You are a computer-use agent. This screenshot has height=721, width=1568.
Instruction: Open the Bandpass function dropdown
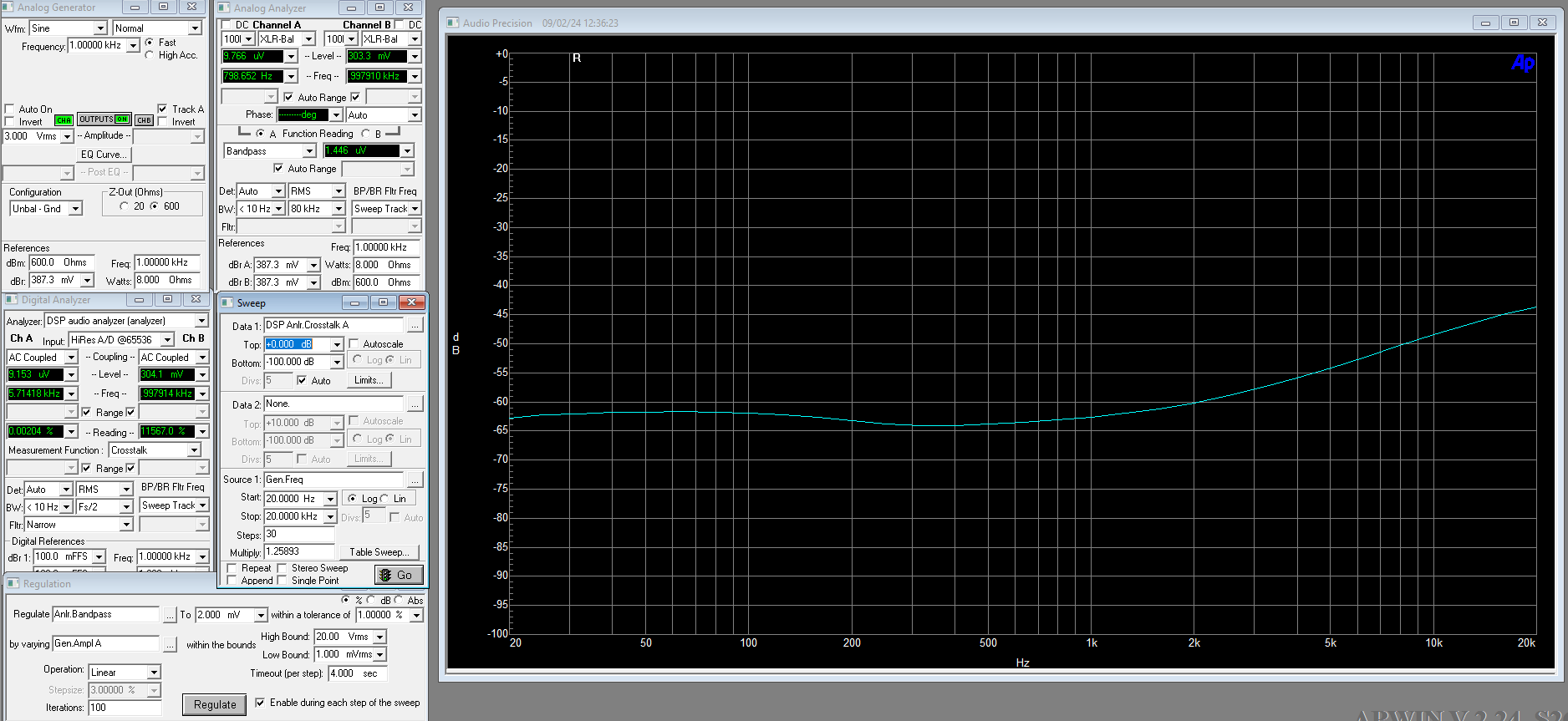pyautogui.click(x=309, y=151)
